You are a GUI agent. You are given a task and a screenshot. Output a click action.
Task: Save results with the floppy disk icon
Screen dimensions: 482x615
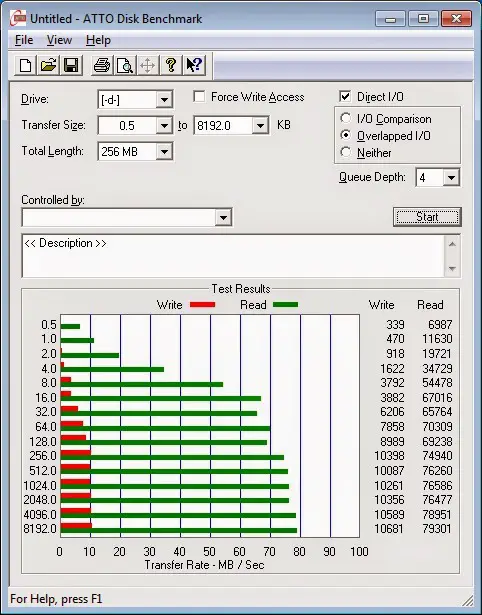(71, 65)
